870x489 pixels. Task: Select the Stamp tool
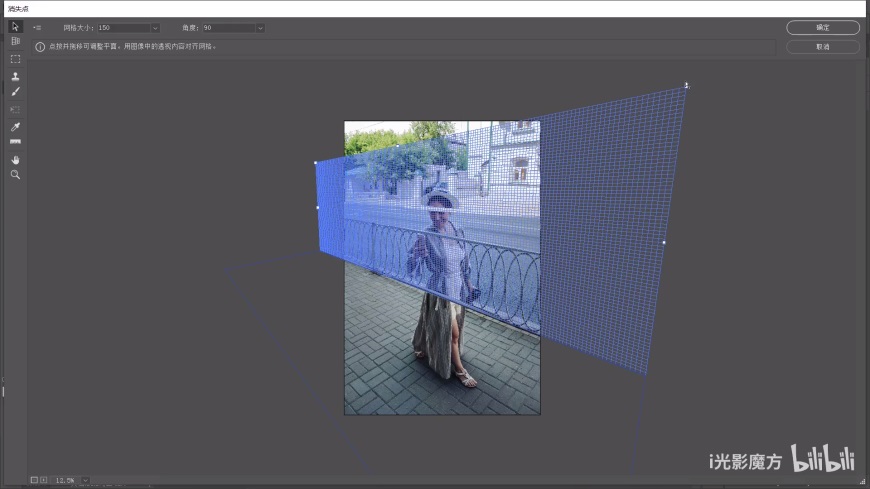(15, 76)
